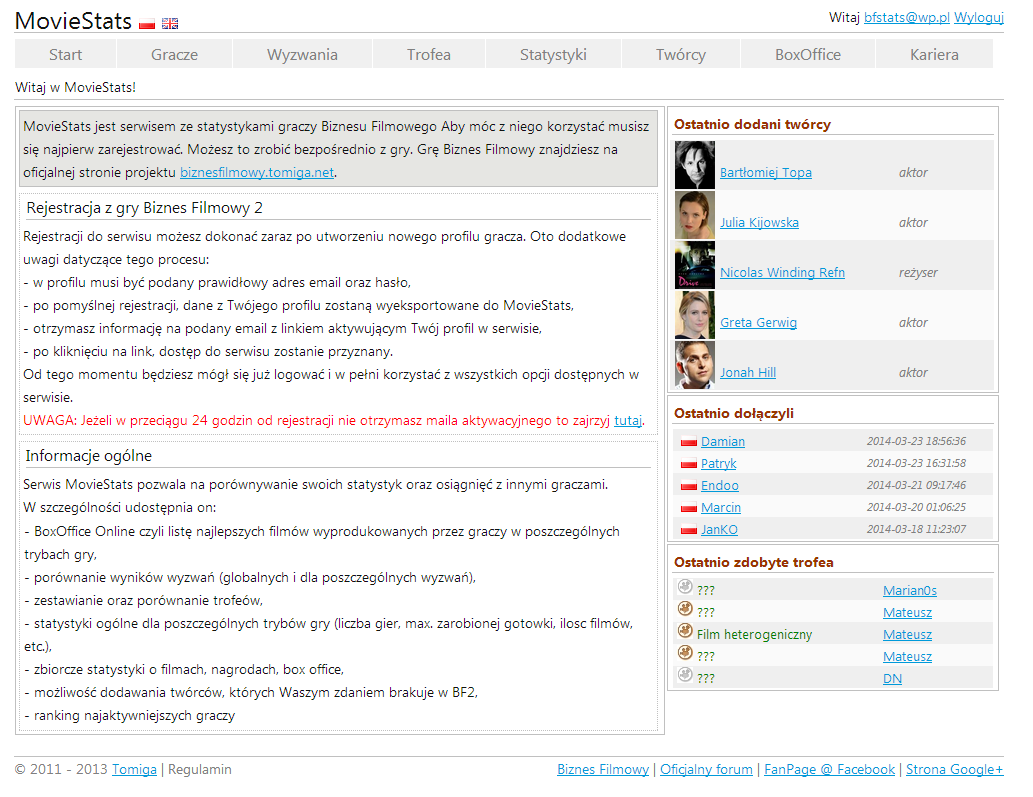Click the Drive poster thumbnail
Image resolution: width=1033 pixels, height=797 pixels.
point(694,265)
